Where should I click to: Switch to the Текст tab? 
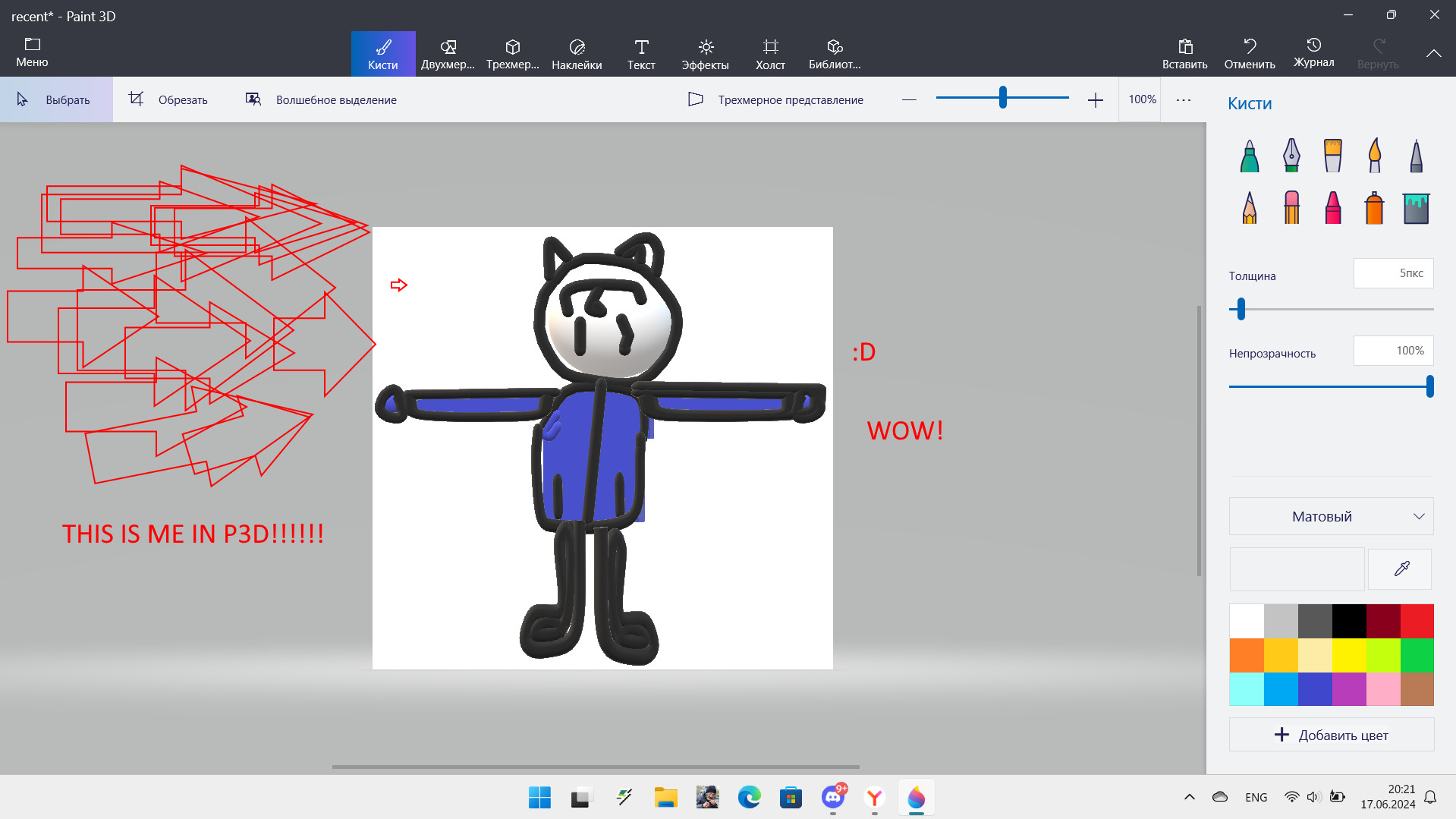[x=640, y=53]
